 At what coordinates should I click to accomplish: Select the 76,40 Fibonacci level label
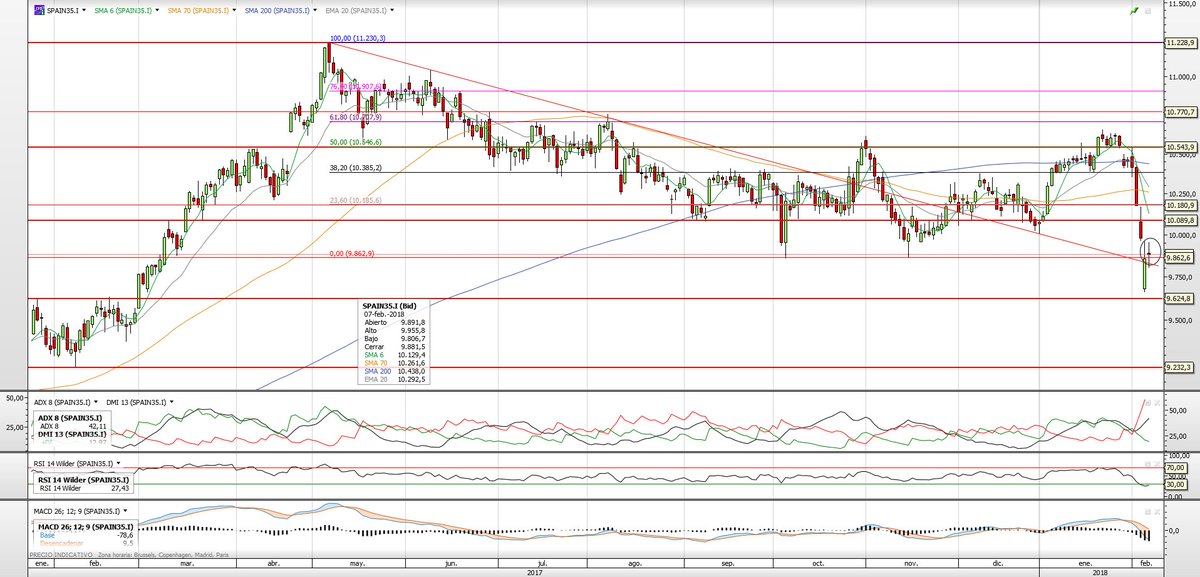[x=356, y=87]
